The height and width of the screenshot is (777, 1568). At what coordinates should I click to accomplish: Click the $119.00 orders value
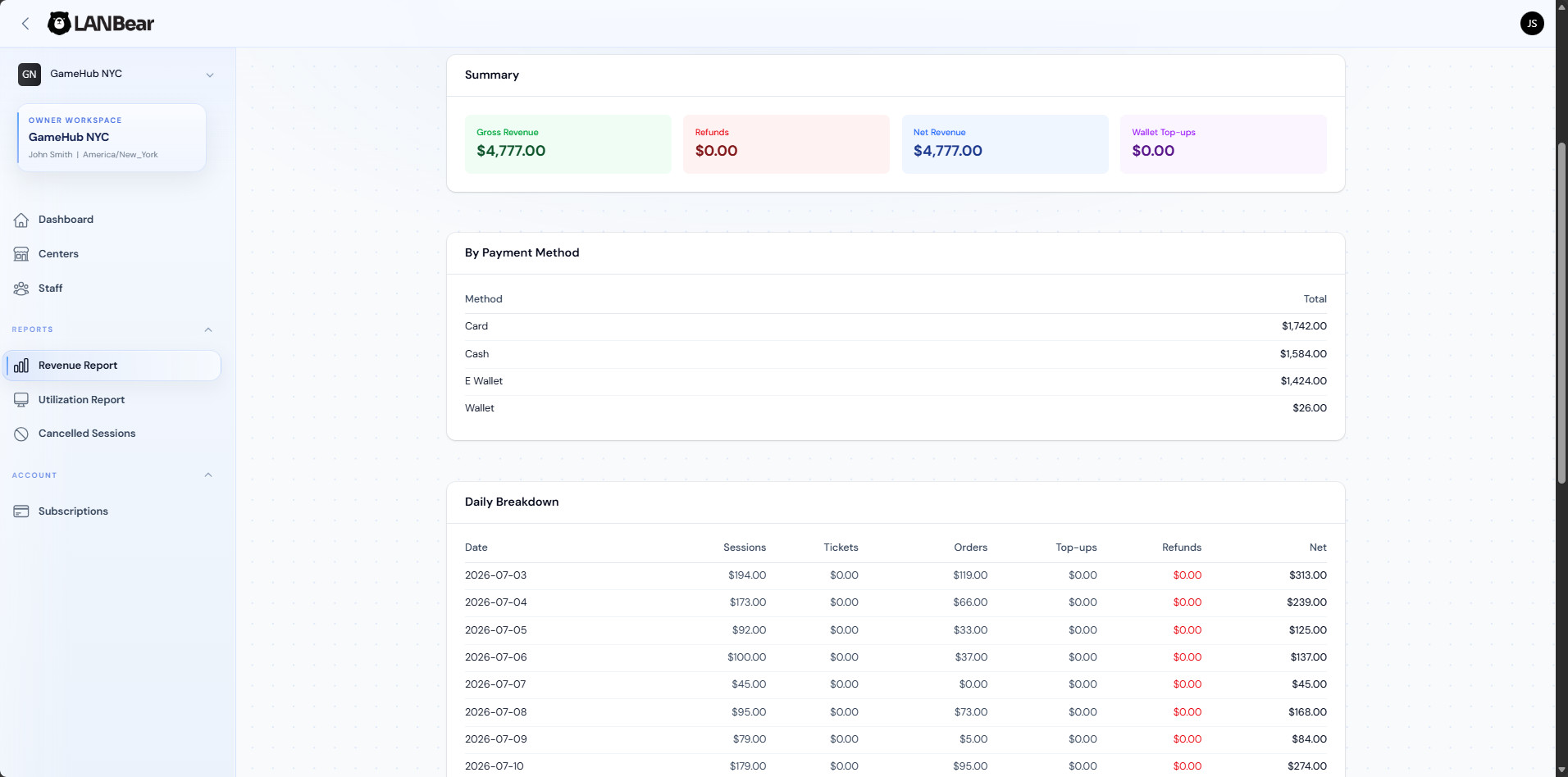click(970, 575)
